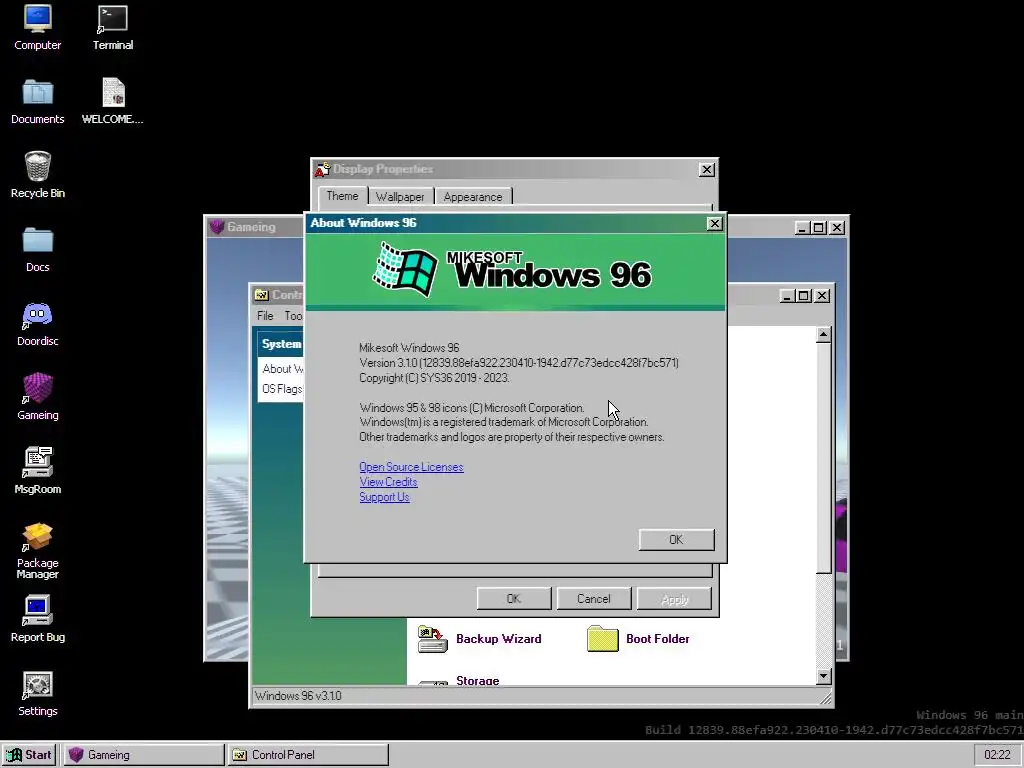The image size is (1024, 768).
Task: Click Cancel in Display Properties dialog
Action: pos(594,599)
